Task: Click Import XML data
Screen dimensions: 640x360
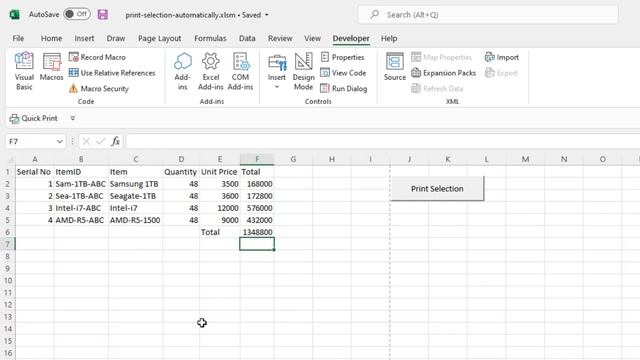Action: (x=502, y=57)
